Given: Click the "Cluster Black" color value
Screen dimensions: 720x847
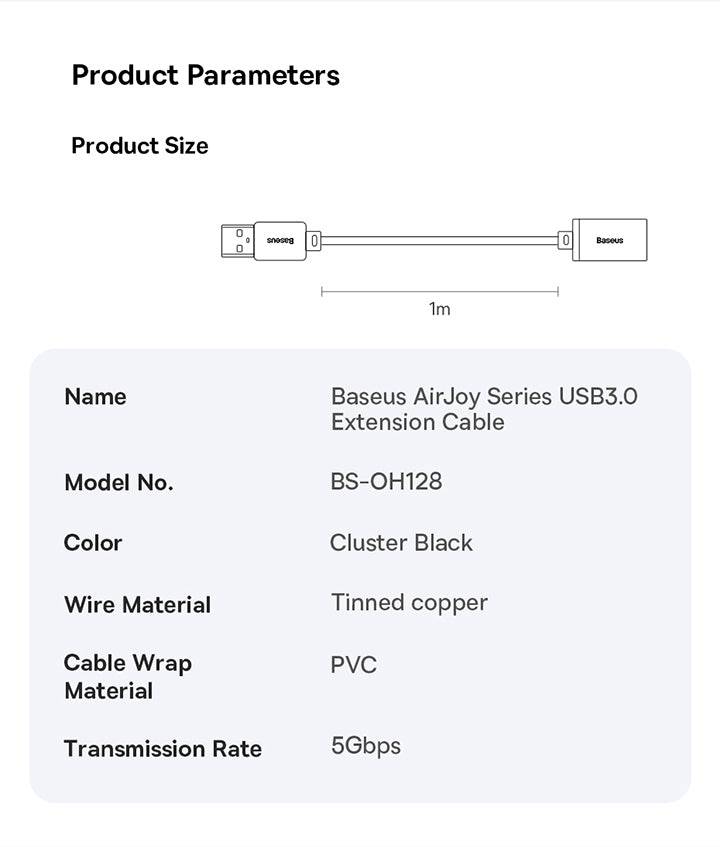Looking at the screenshot, I should click(401, 543).
